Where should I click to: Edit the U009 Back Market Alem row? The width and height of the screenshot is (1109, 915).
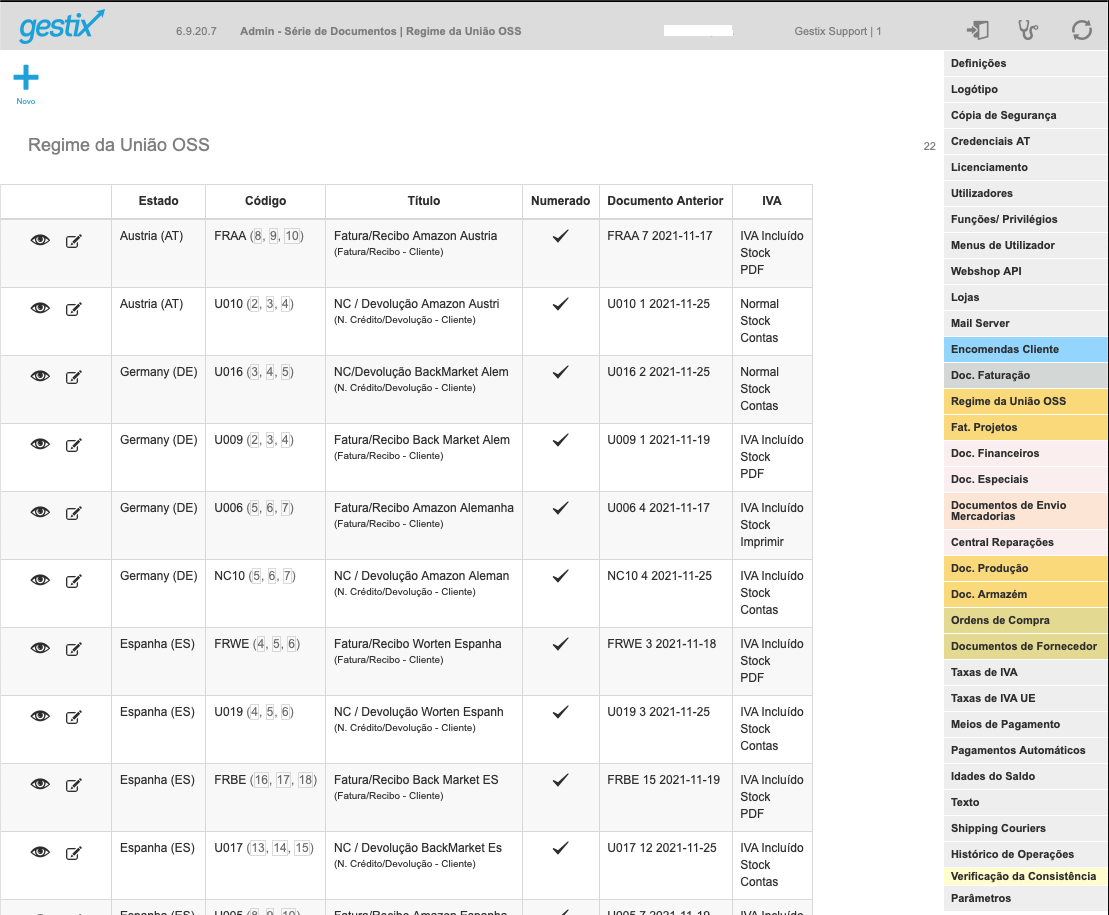74,445
